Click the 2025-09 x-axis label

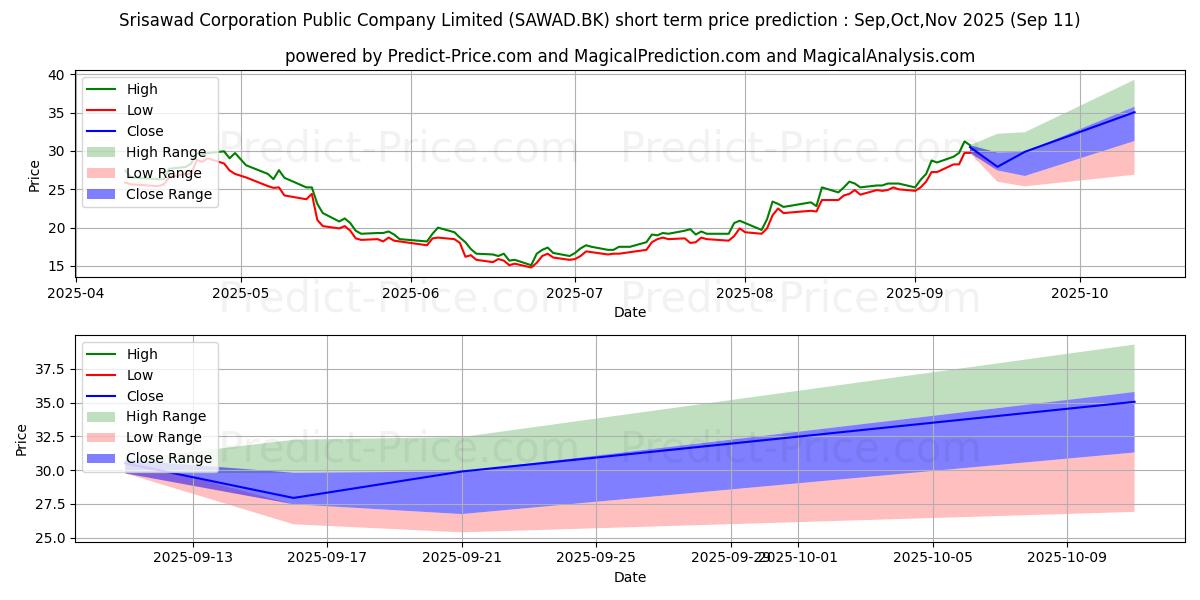pyautogui.click(x=914, y=294)
